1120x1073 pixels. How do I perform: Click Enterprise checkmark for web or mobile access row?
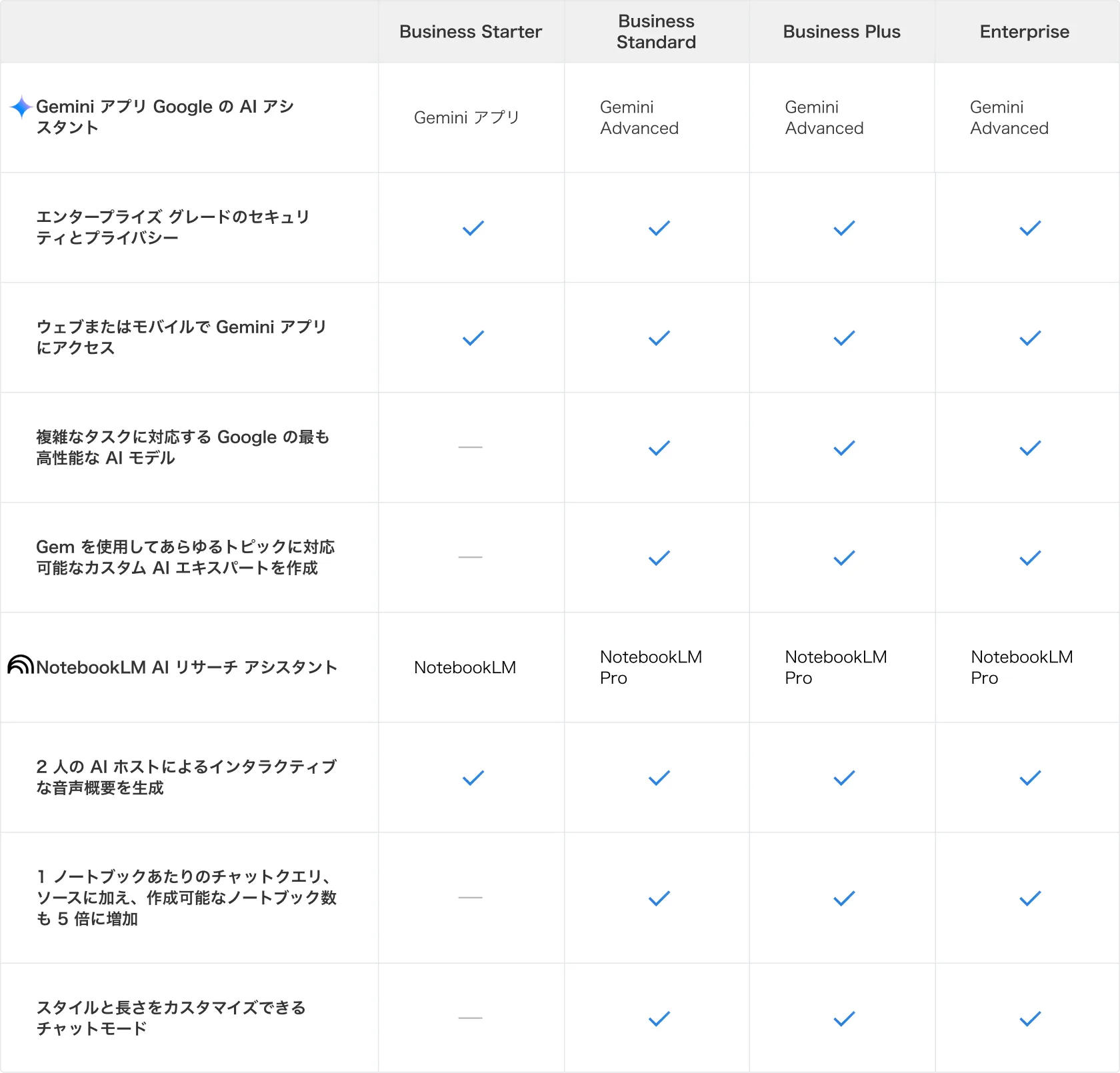coord(1029,339)
